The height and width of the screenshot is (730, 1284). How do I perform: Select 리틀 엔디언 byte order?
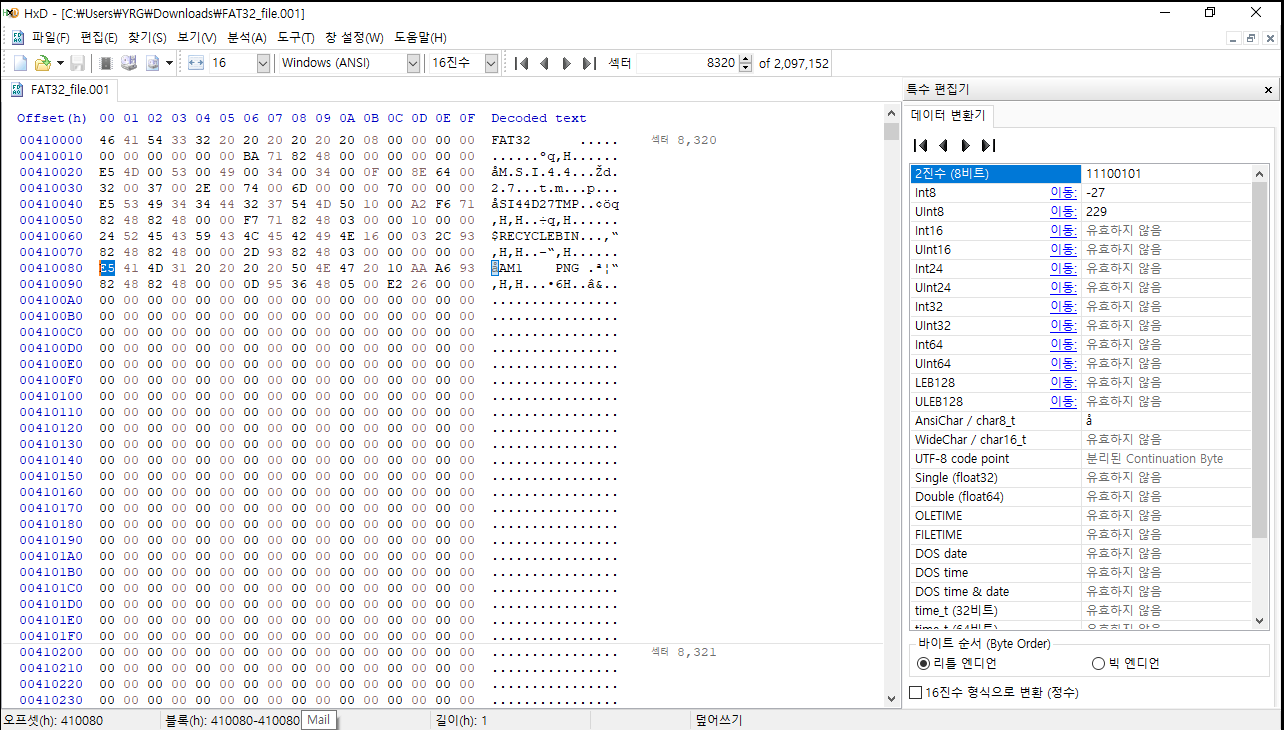pos(957,663)
